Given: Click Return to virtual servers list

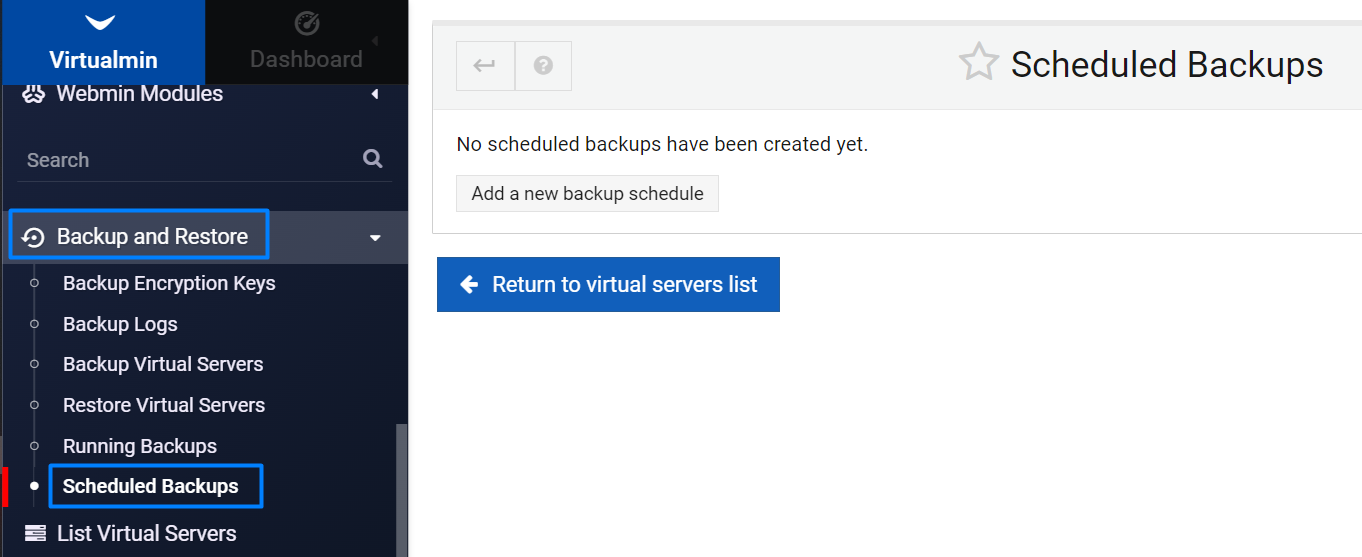Looking at the screenshot, I should [608, 284].
